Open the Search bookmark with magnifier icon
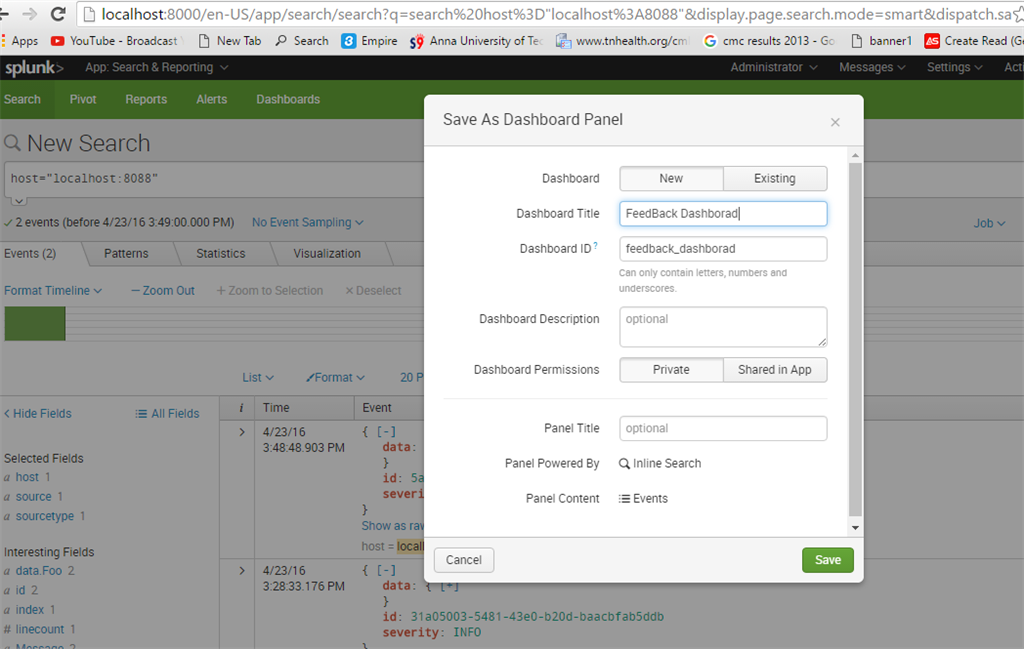This screenshot has height=649, width=1024. [x=302, y=40]
